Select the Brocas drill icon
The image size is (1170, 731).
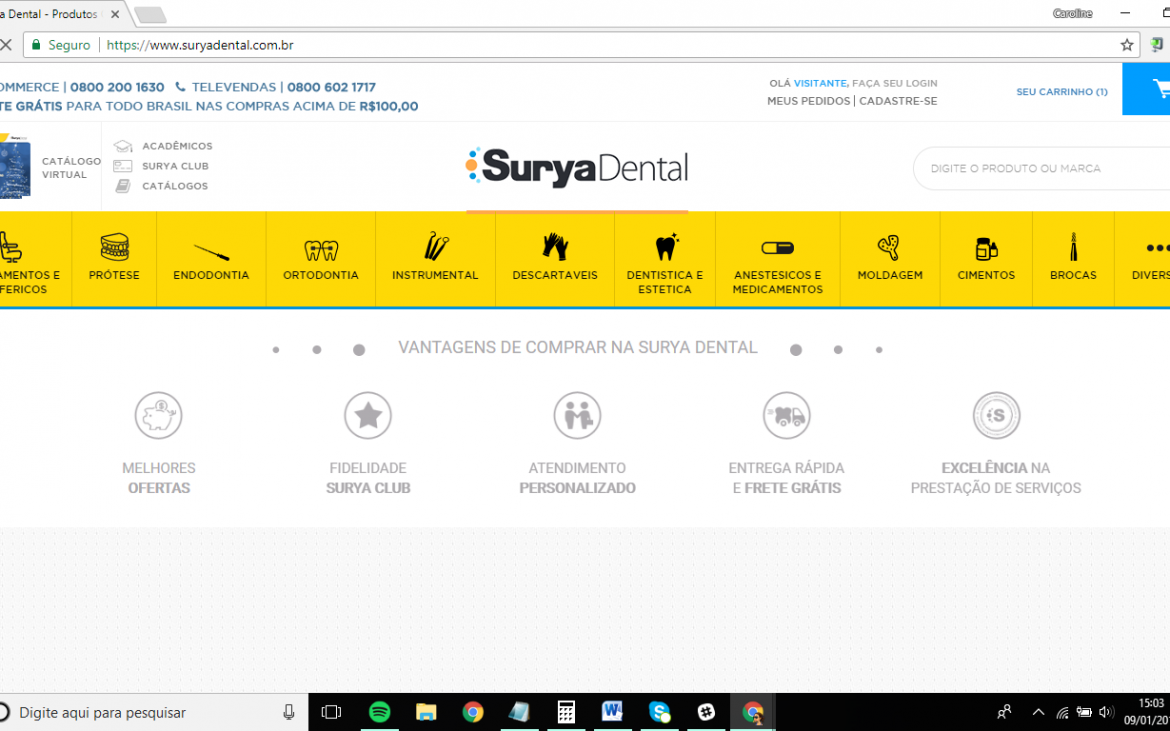1073,247
